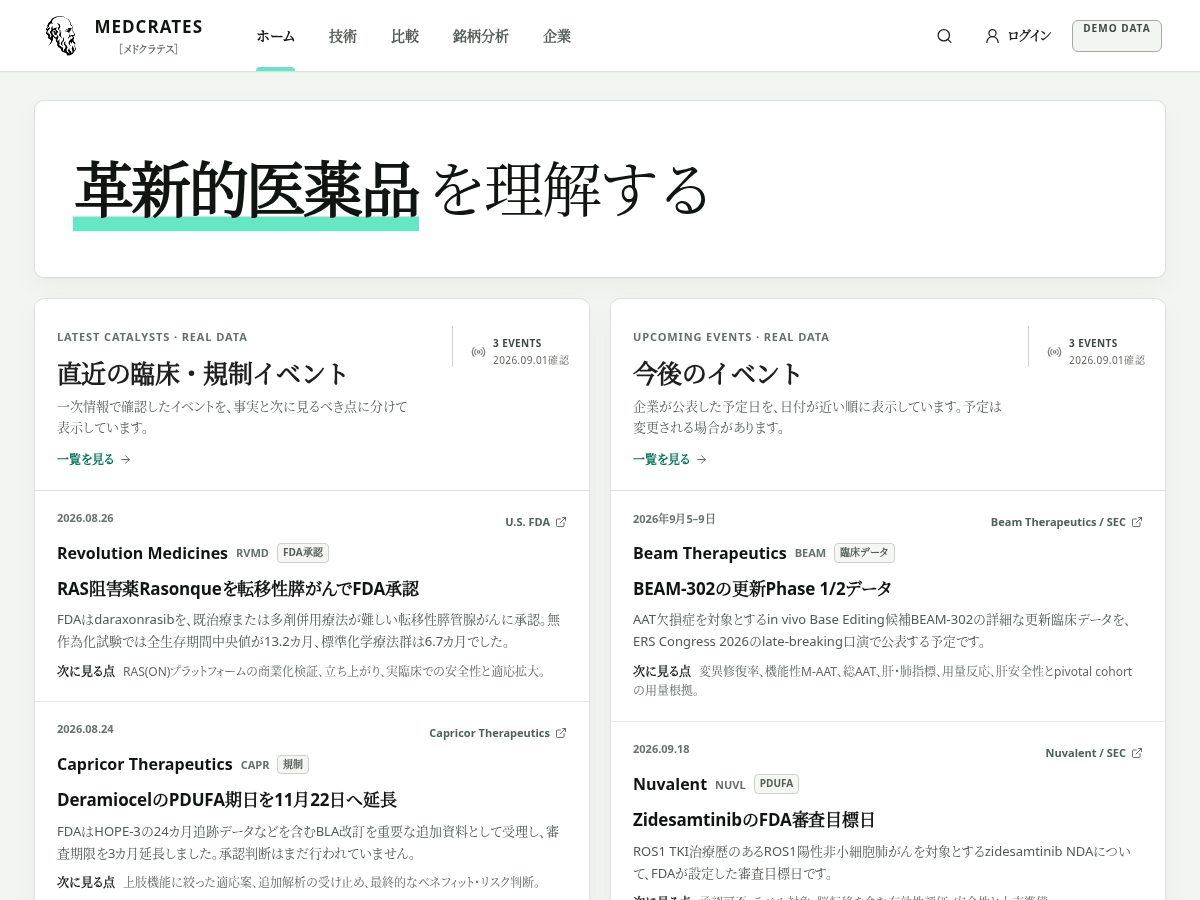Open the 銘柄分析 nav tab
Viewport: 1200px width, 900px height.
pyautogui.click(x=481, y=36)
